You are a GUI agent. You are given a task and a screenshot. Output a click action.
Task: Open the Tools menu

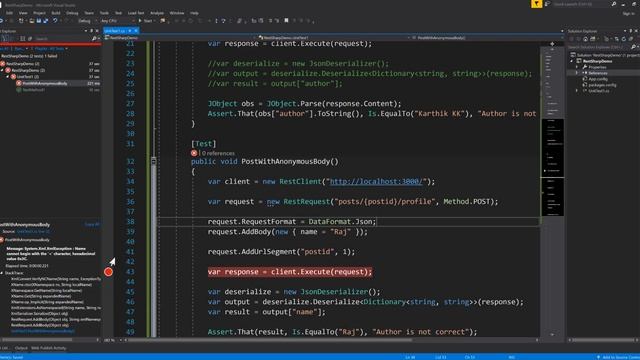point(104,13)
